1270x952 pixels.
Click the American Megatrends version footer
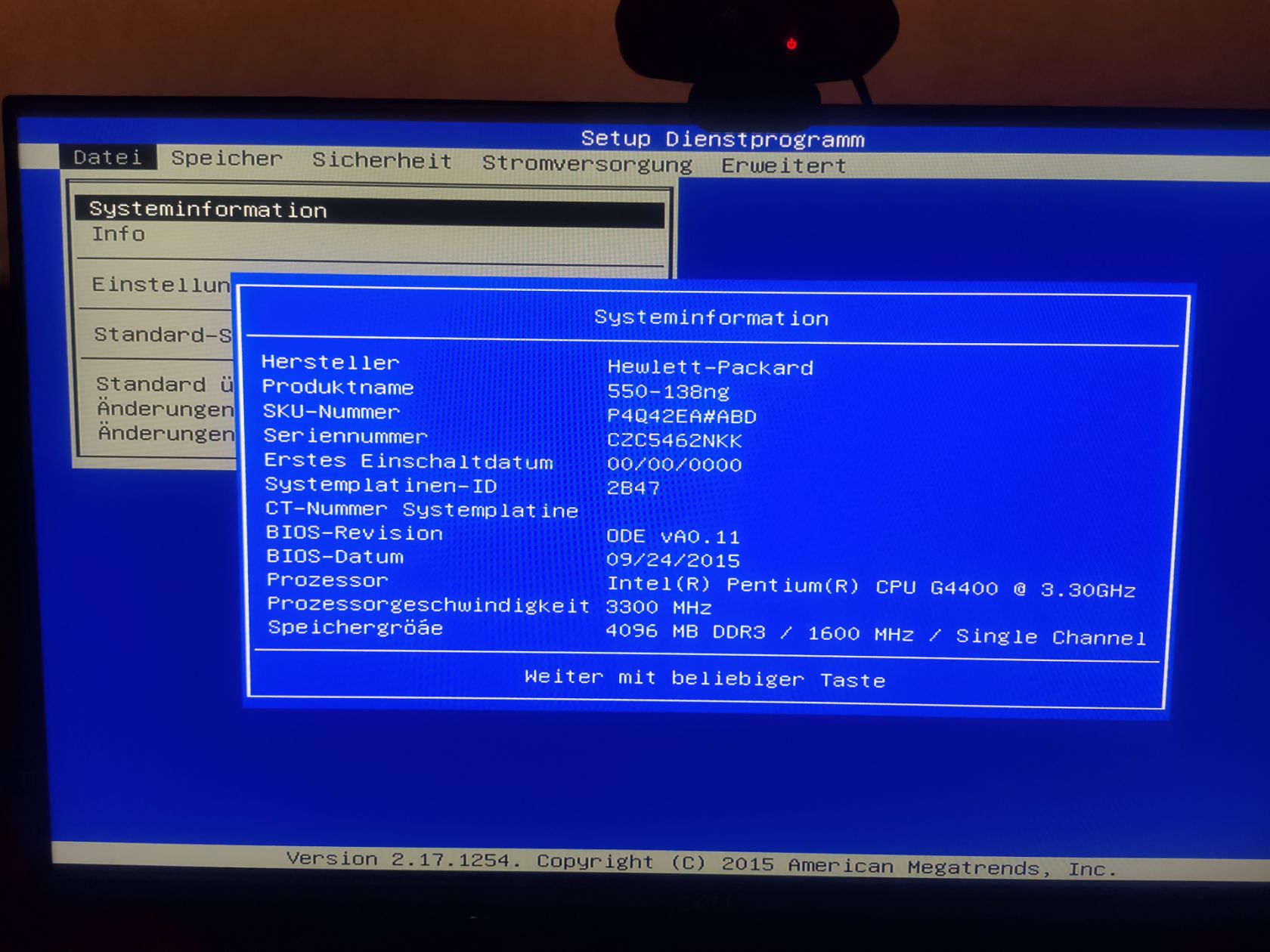(701, 863)
